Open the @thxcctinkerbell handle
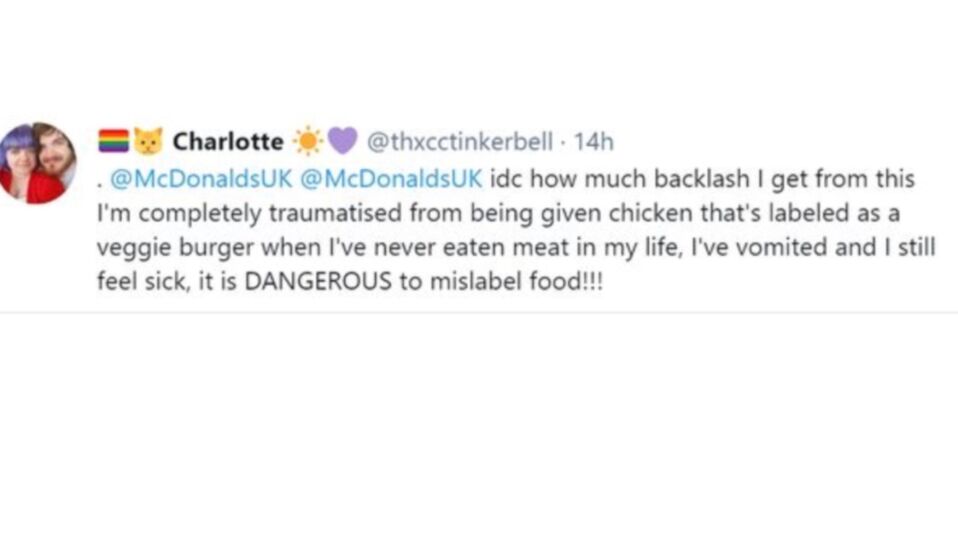The height and width of the screenshot is (538, 958). tap(459, 142)
